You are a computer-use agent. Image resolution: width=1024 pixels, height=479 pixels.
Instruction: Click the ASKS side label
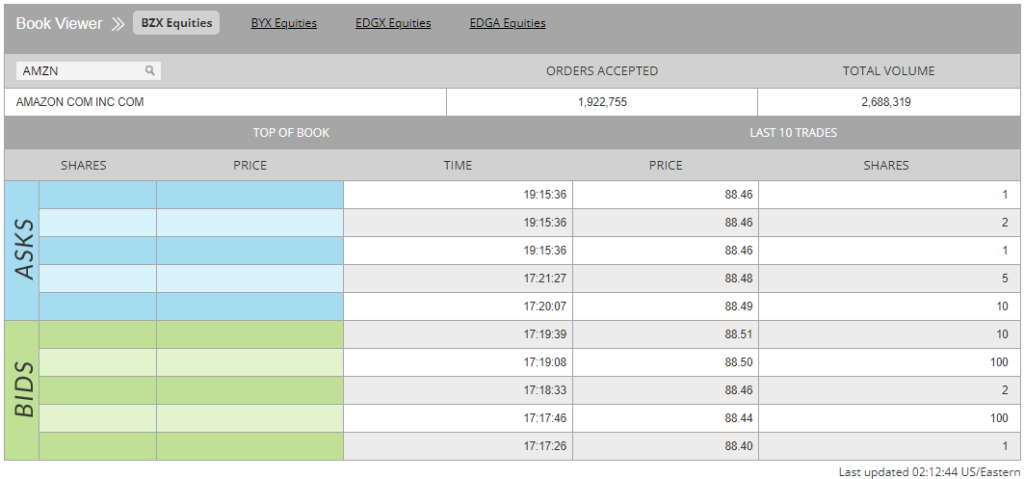click(x=22, y=250)
